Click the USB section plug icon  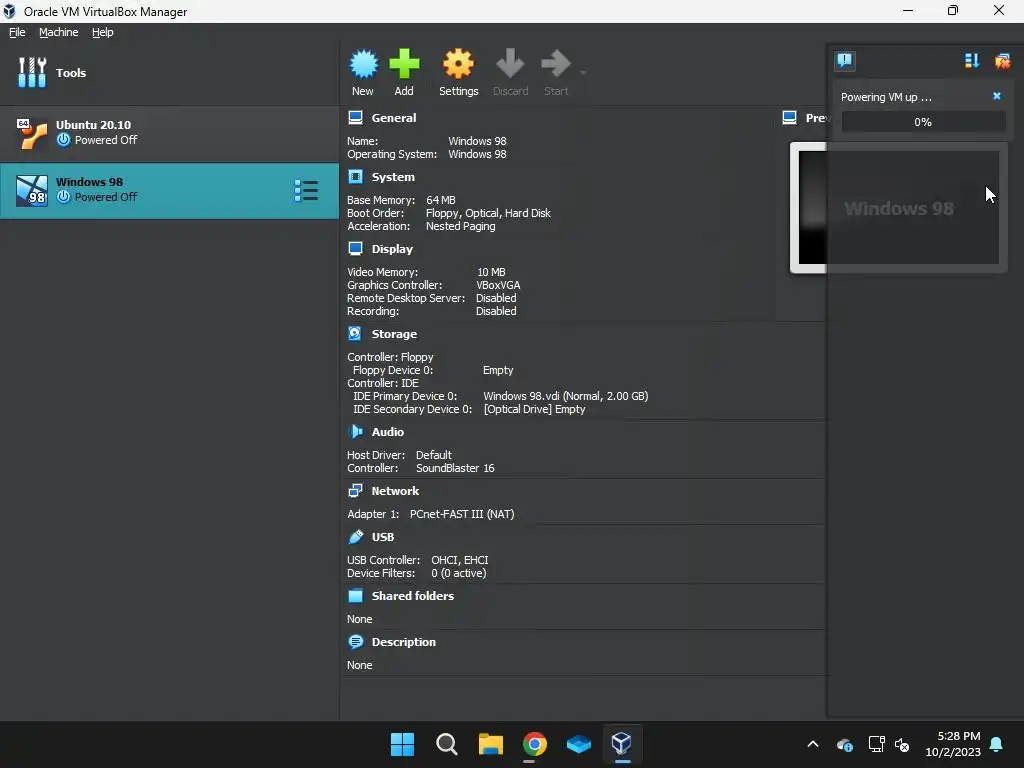355,537
